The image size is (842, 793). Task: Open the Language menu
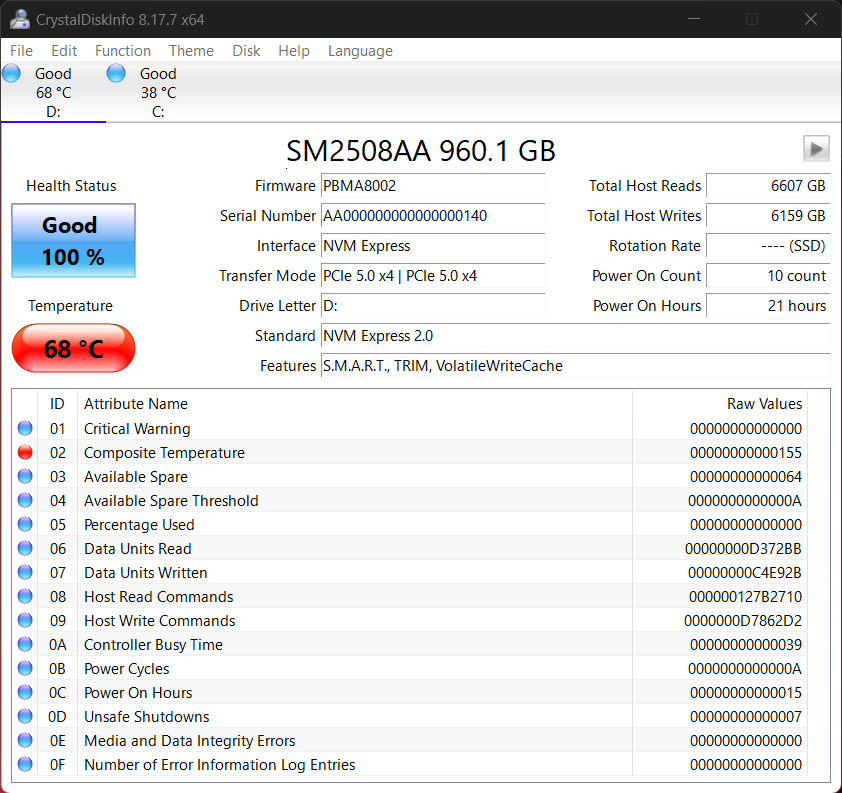point(360,51)
